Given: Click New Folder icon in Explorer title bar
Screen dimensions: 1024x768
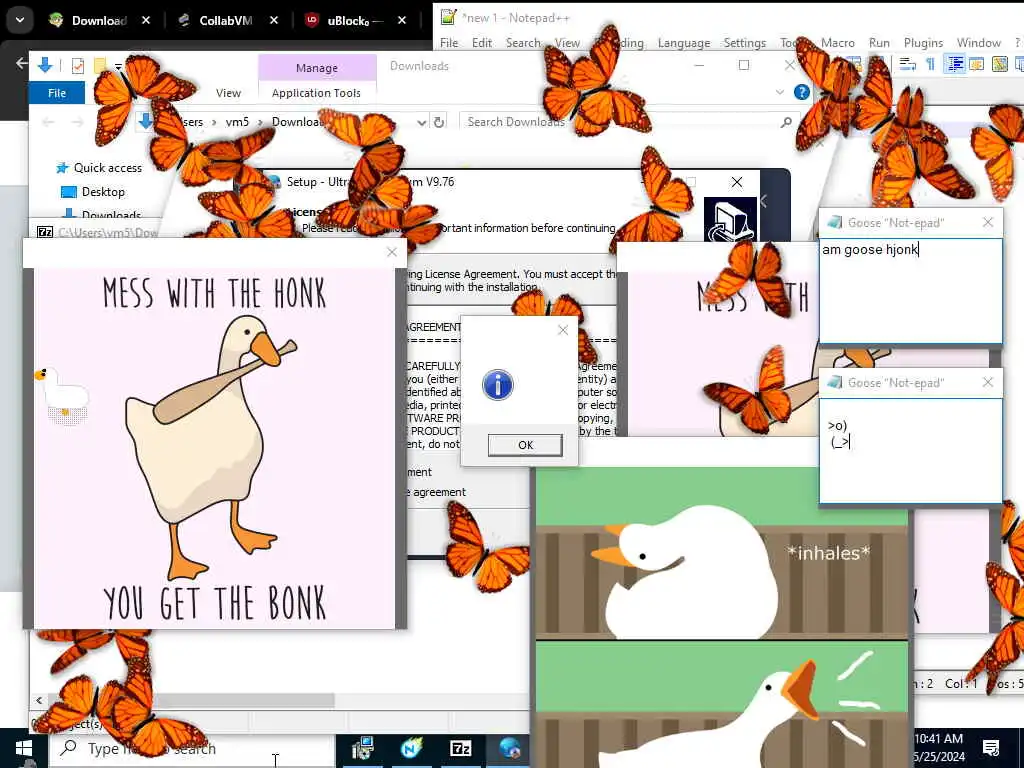Looking at the screenshot, I should [x=100, y=66].
